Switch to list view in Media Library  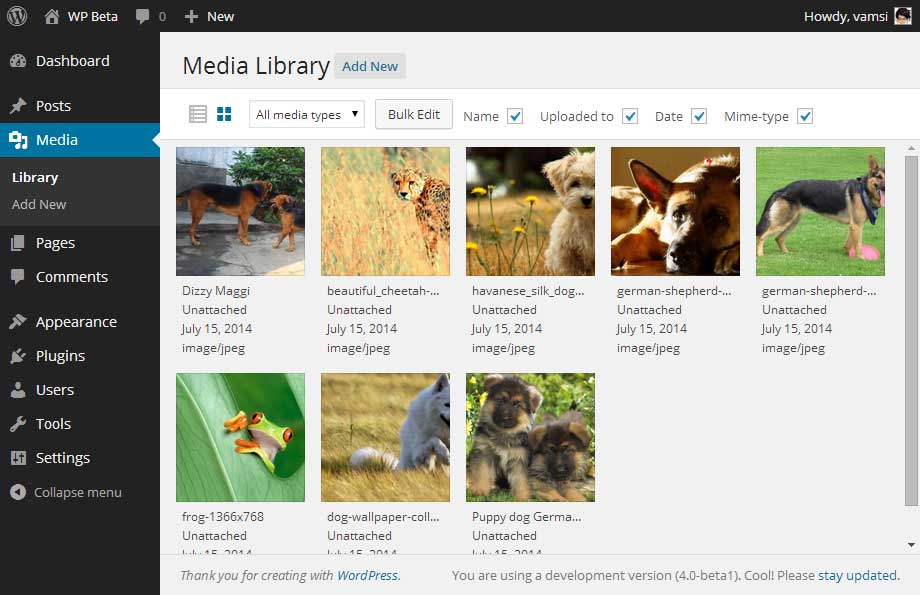pyautogui.click(x=197, y=114)
